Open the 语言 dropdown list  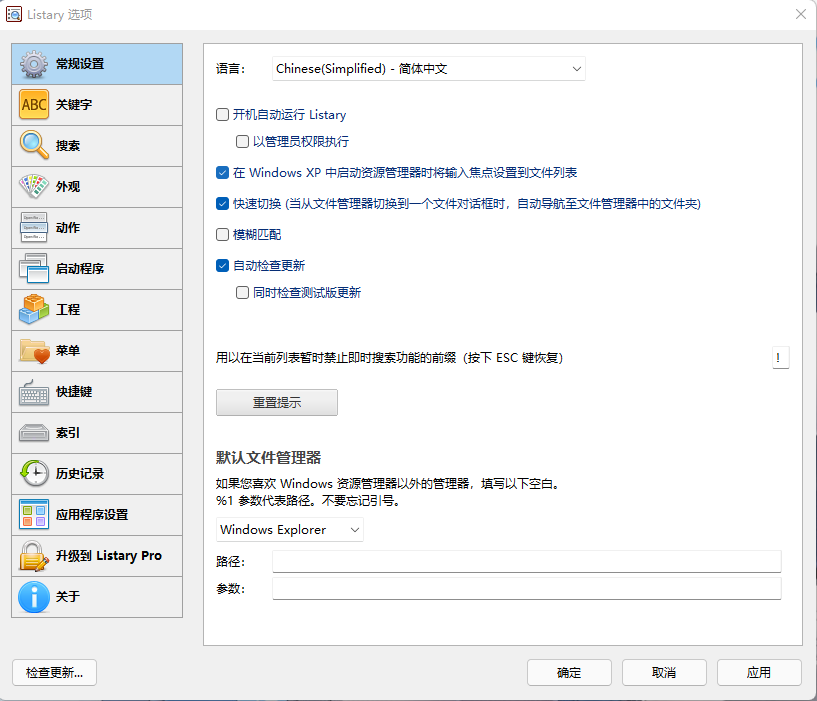[429, 69]
